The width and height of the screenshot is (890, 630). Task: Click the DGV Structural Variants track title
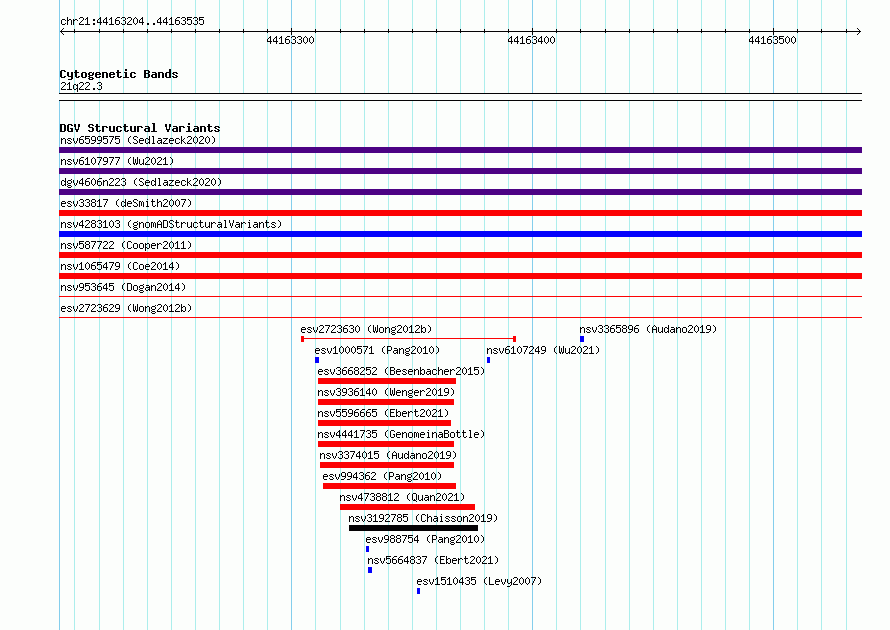coord(140,128)
